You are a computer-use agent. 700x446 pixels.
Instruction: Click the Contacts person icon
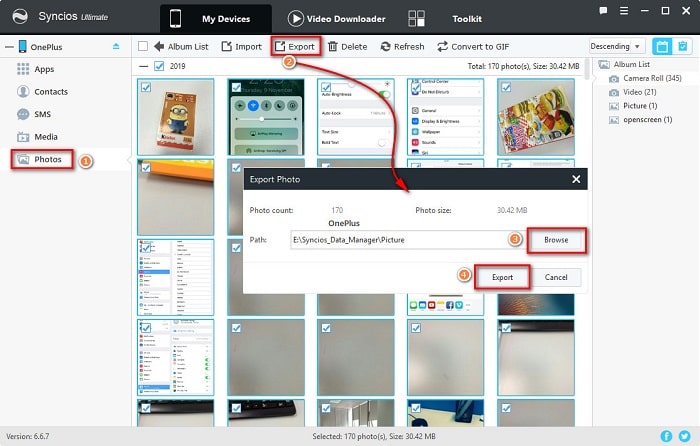point(23,92)
